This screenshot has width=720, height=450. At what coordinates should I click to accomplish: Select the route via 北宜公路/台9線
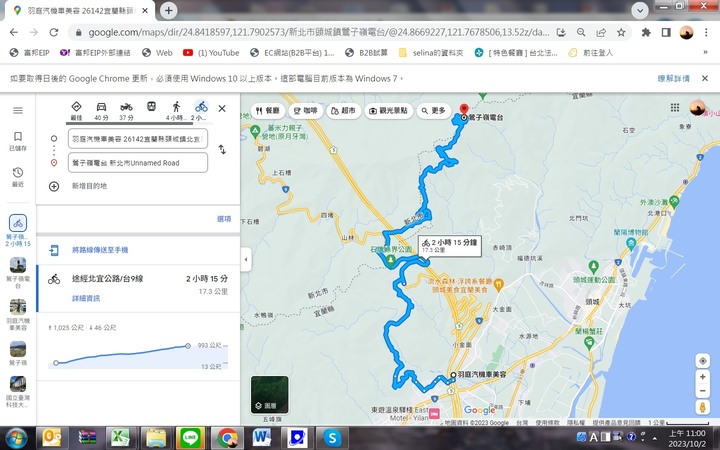pos(138,288)
